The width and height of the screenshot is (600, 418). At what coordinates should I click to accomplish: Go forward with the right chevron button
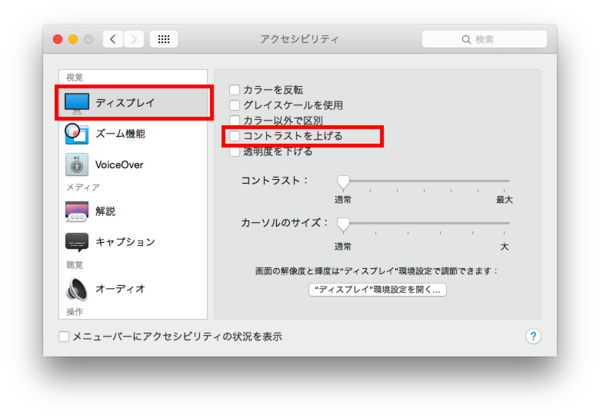134,39
